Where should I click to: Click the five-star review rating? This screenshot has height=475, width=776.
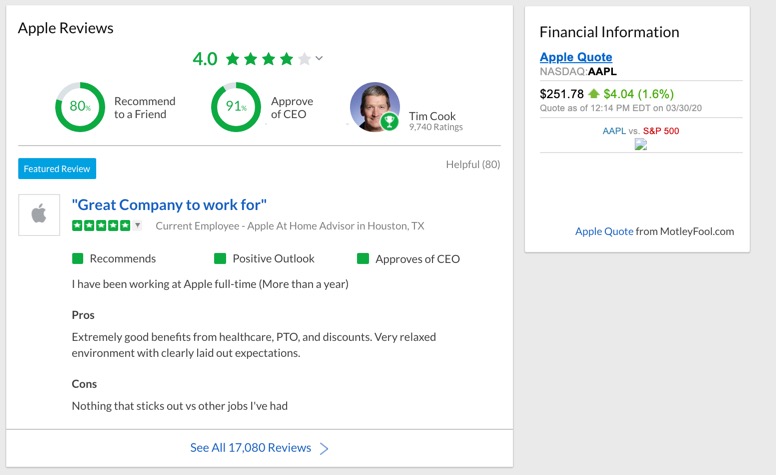101,226
